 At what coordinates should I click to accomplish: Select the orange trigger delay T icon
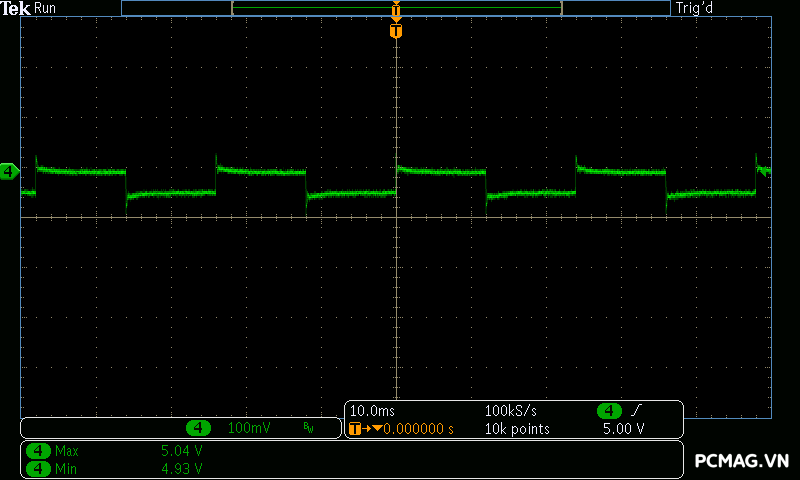click(x=354, y=429)
